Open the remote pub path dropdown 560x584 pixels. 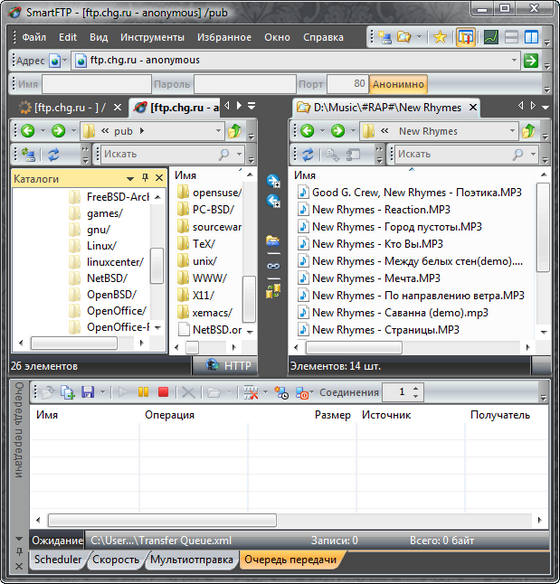218,131
